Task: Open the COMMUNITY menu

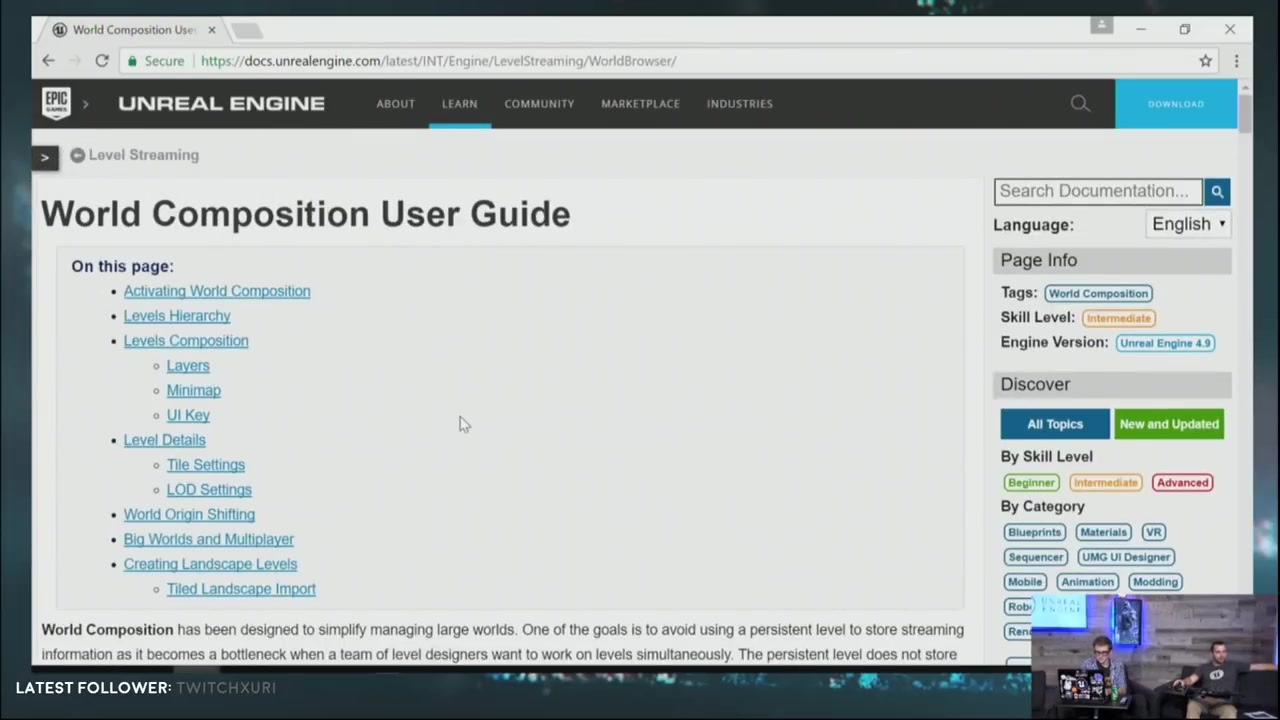Action: (539, 104)
